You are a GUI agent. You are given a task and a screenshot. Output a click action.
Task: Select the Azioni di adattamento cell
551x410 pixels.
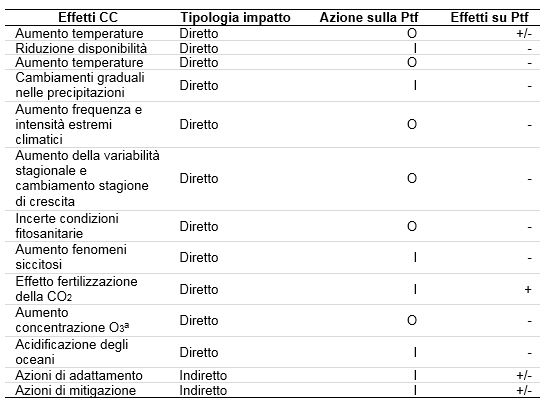pyautogui.click(x=79, y=375)
